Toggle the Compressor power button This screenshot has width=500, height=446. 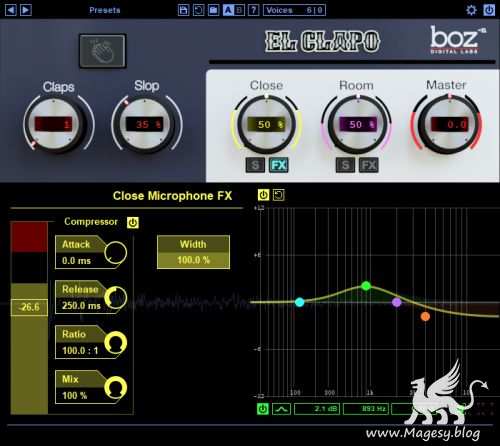point(133,222)
